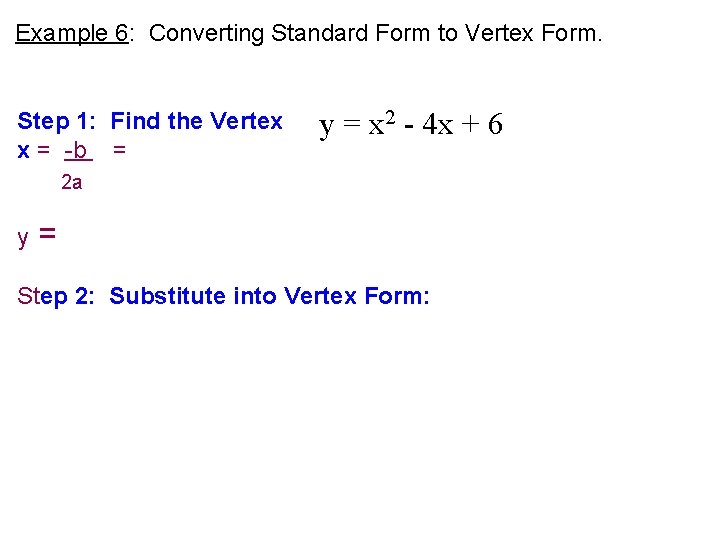Click the word "Standard" in the title

click(x=319, y=34)
